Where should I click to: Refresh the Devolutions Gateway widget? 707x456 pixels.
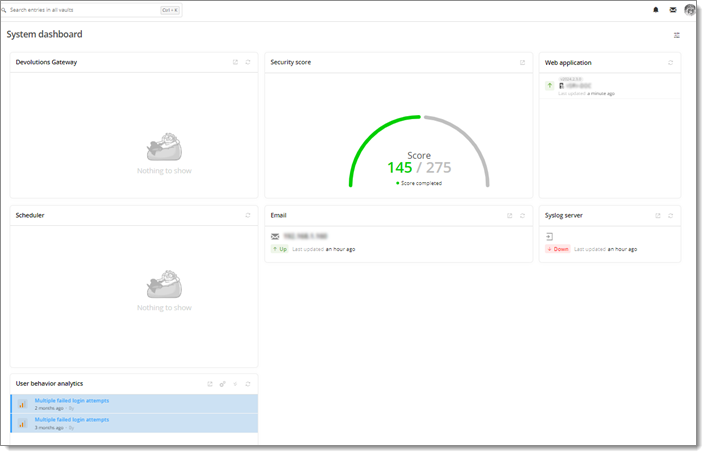click(x=247, y=62)
